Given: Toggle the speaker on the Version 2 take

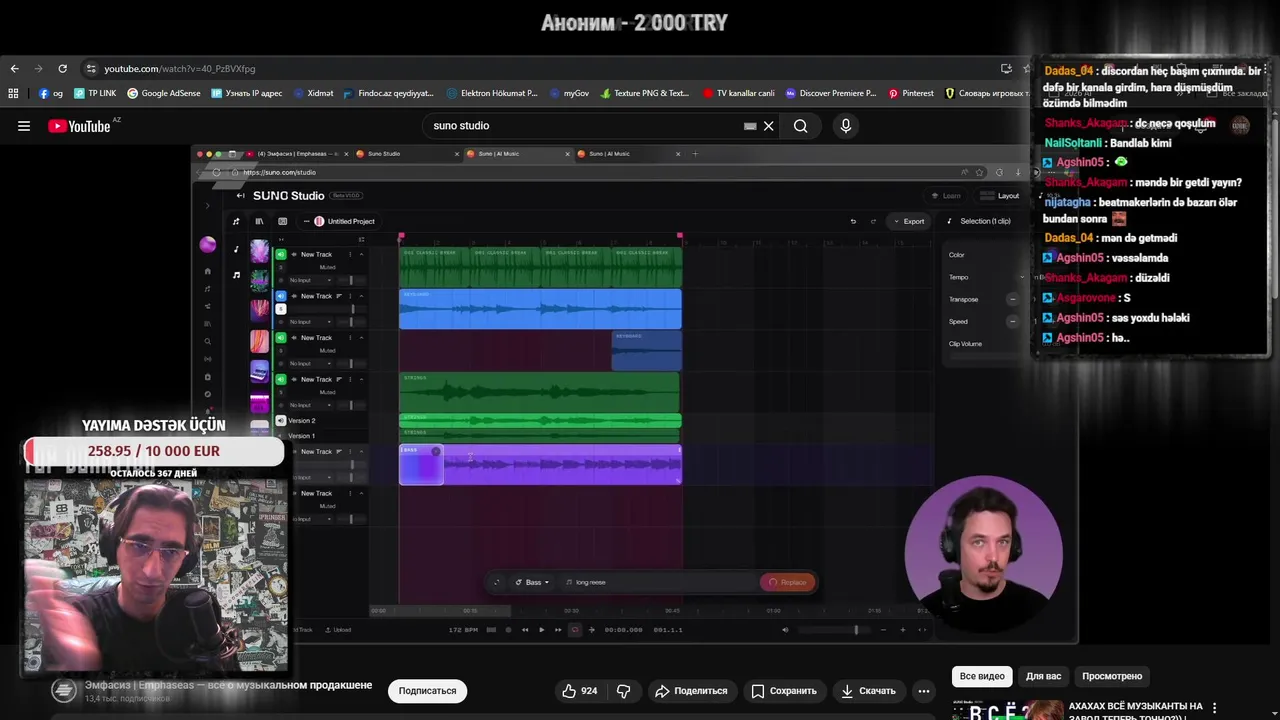Looking at the screenshot, I should point(281,421).
